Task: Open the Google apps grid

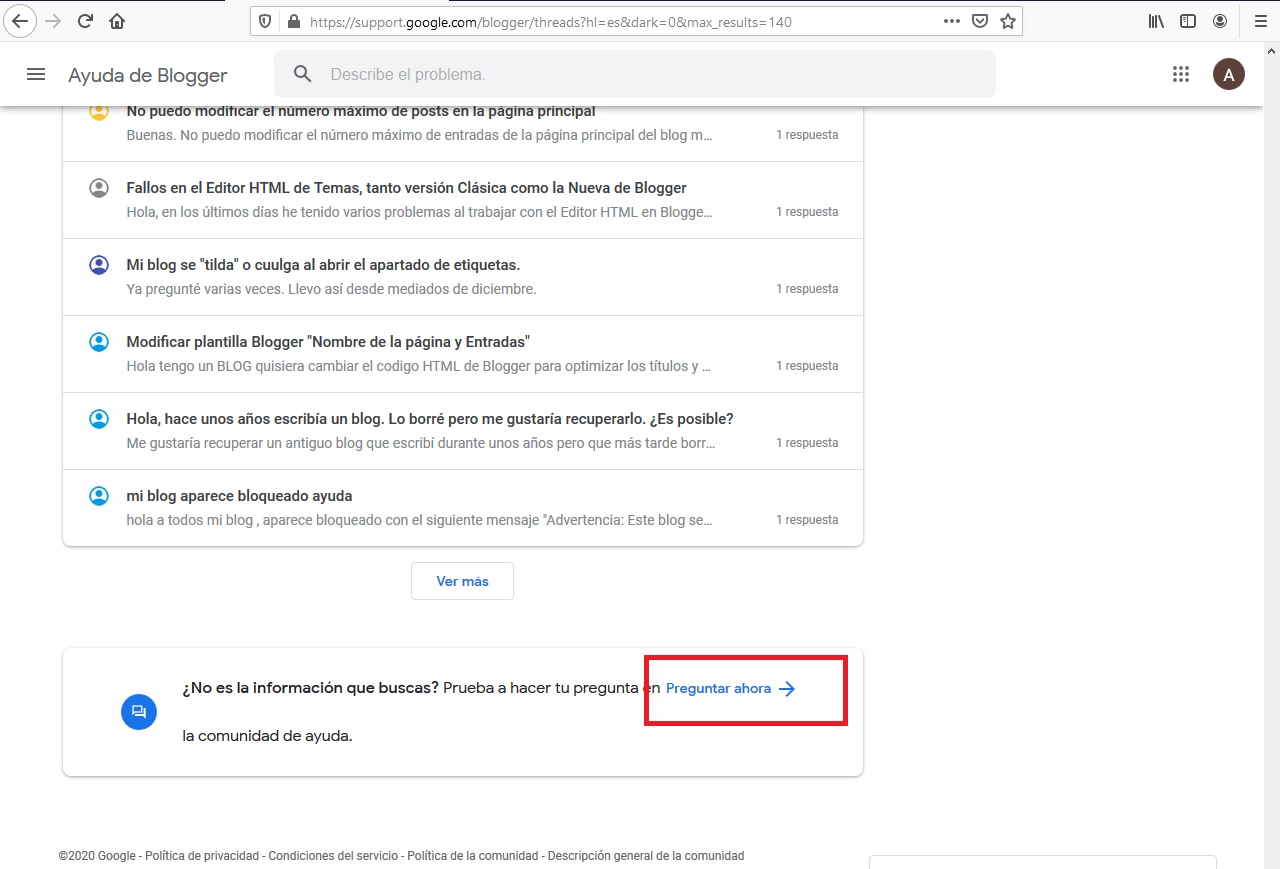Action: click(1180, 74)
